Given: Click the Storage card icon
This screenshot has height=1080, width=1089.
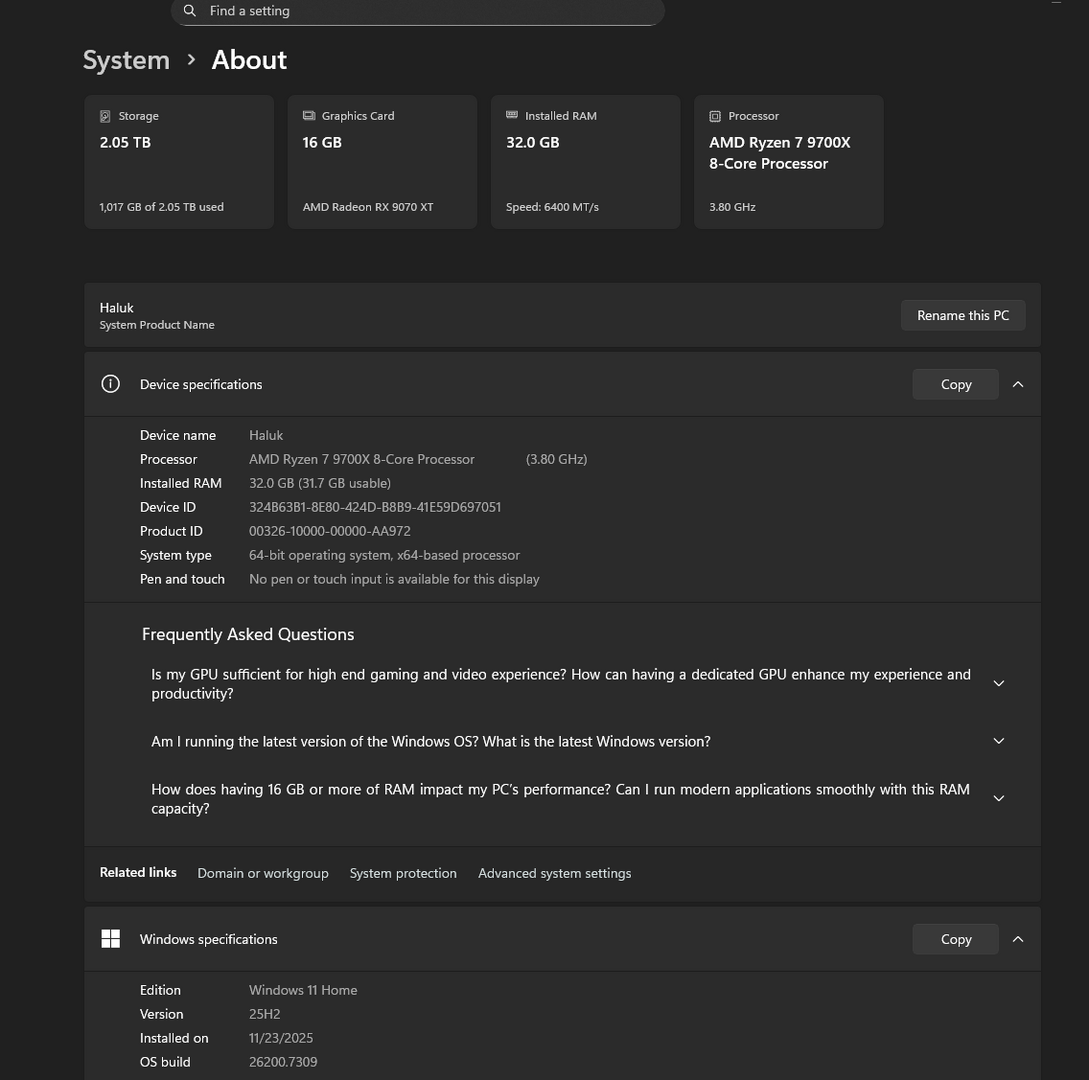Looking at the screenshot, I should [x=105, y=116].
